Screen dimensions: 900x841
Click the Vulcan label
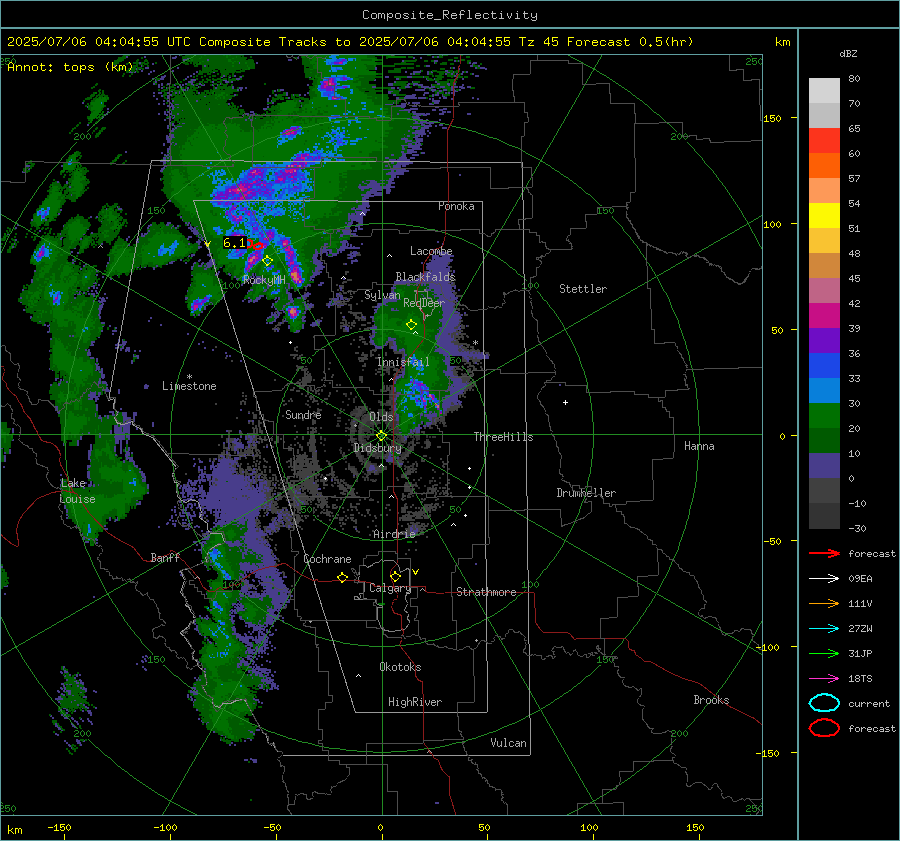(x=509, y=743)
